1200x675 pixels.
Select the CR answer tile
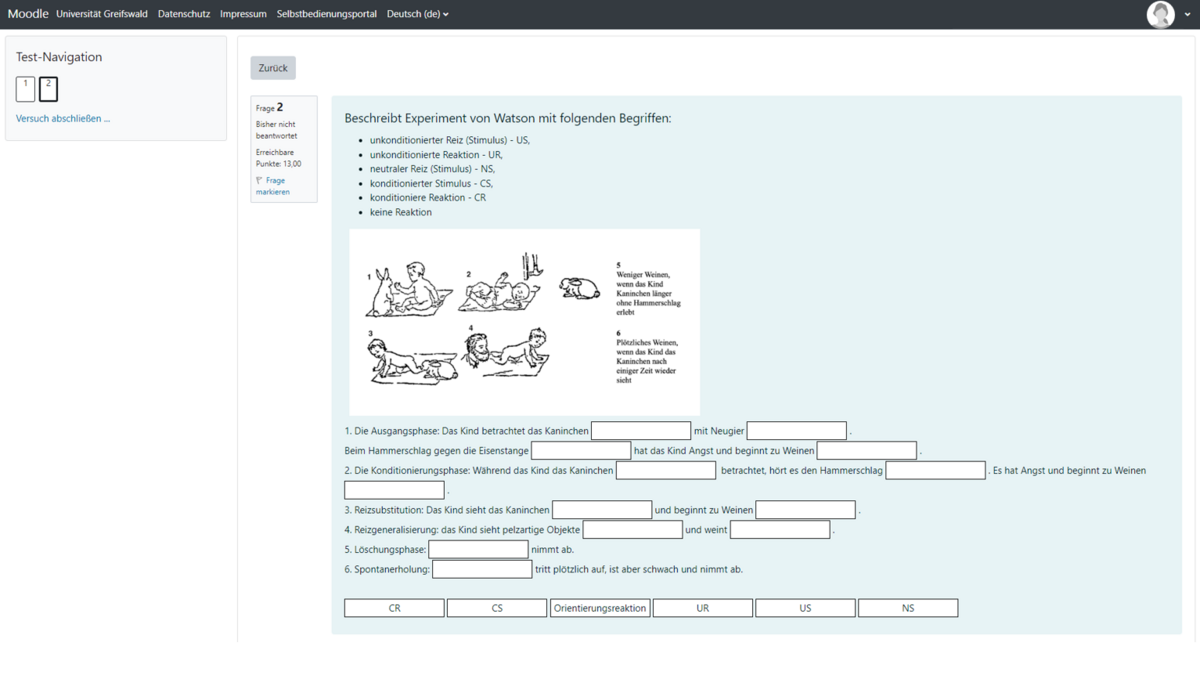394,608
